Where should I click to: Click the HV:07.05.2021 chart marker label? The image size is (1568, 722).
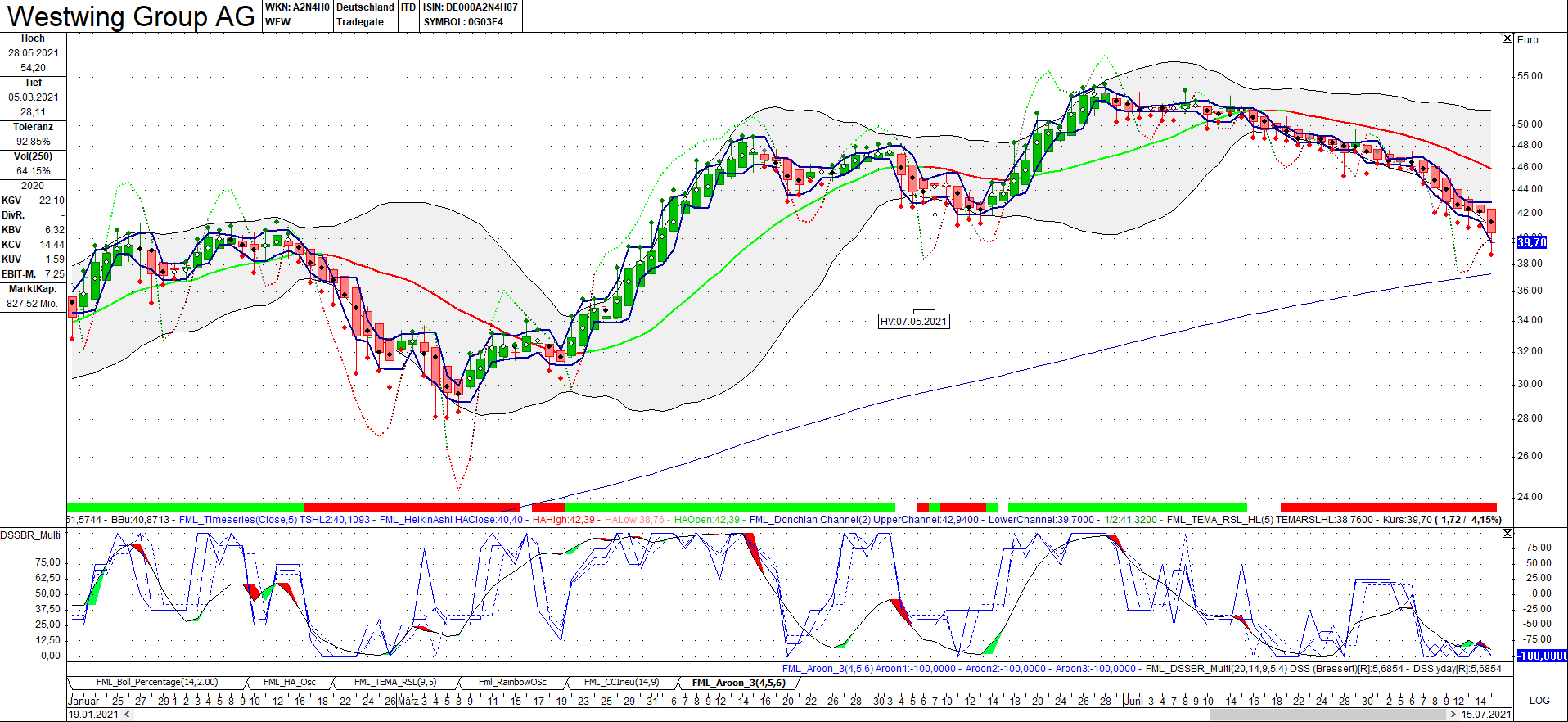913,322
